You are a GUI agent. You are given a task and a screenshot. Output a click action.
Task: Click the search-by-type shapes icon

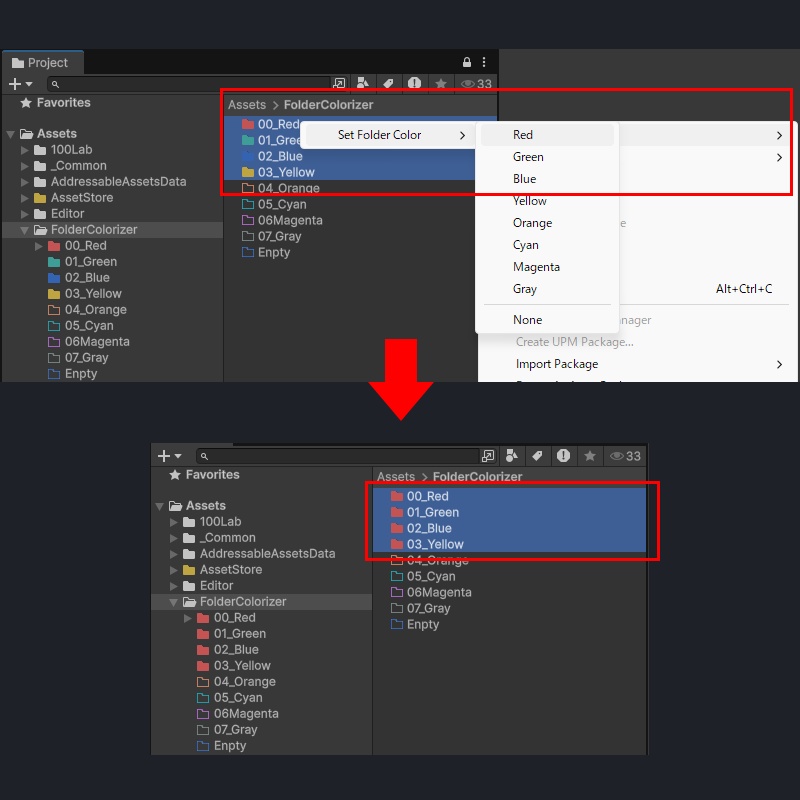[x=363, y=84]
